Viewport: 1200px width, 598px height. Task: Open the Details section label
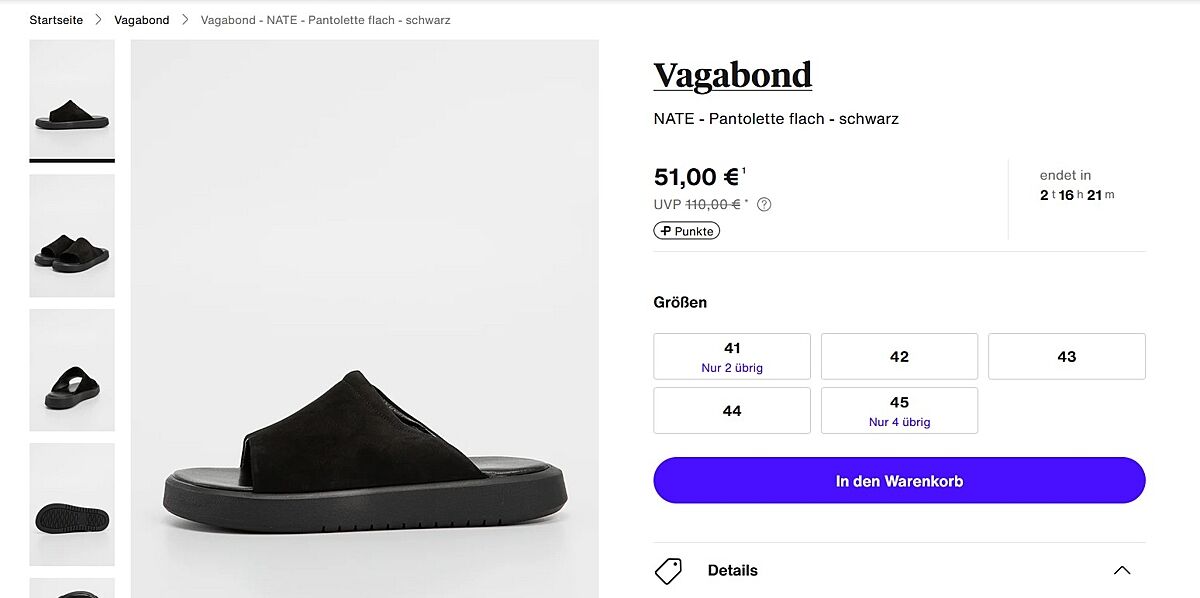(733, 571)
